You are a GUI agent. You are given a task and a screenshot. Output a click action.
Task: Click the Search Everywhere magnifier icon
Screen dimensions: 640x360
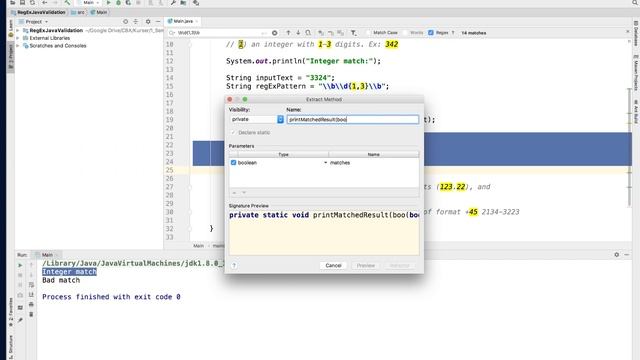[635, 2]
